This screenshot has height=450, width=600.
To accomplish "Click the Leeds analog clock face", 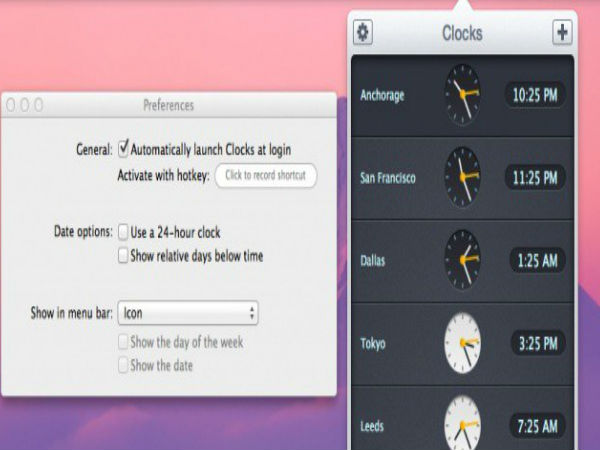I will (462, 422).
